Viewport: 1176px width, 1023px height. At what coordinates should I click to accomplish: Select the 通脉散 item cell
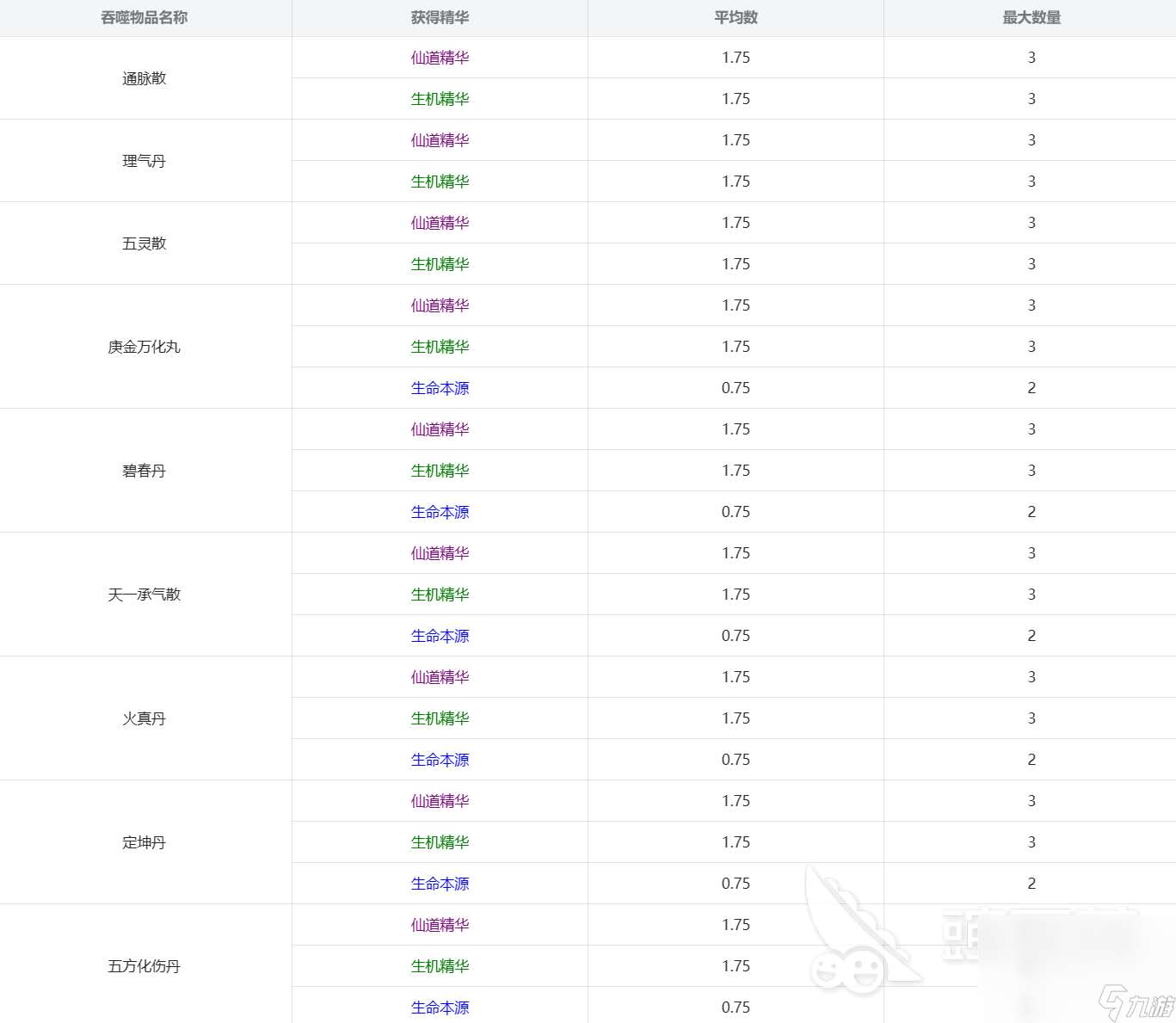pyautogui.click(x=145, y=78)
